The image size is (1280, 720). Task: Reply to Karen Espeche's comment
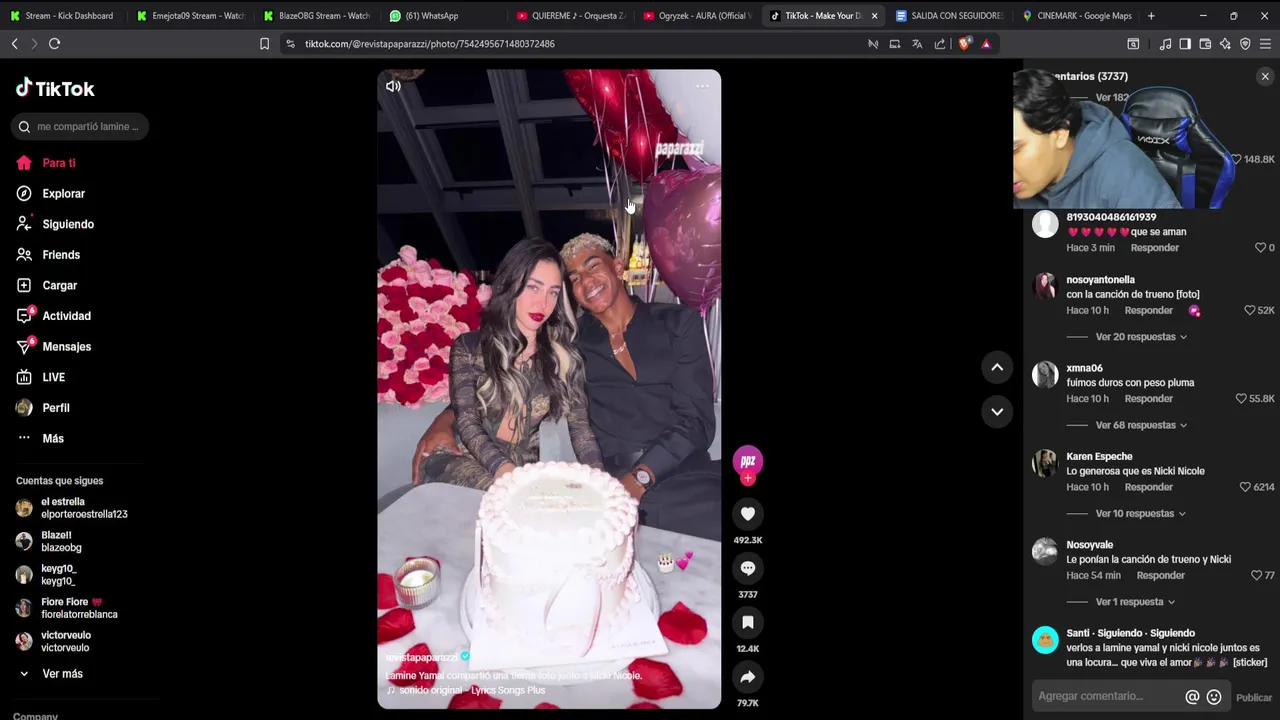[x=1148, y=487]
